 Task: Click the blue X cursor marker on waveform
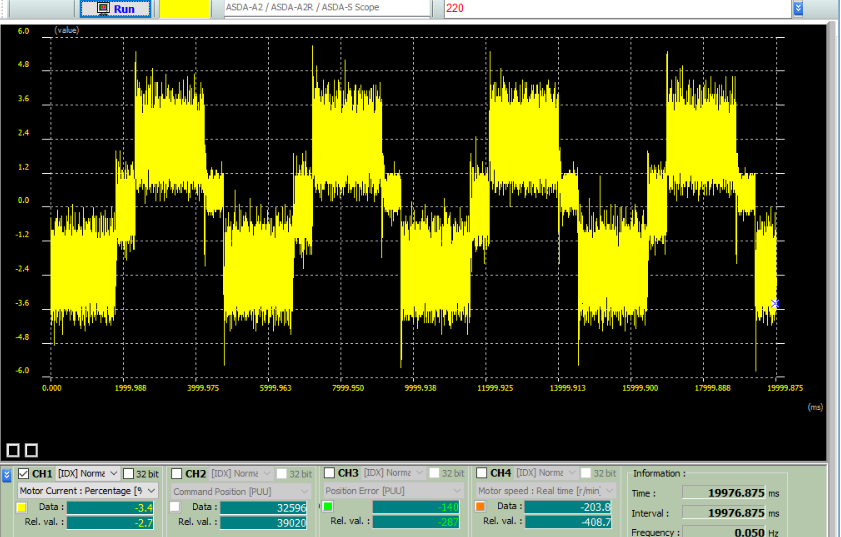click(x=775, y=303)
